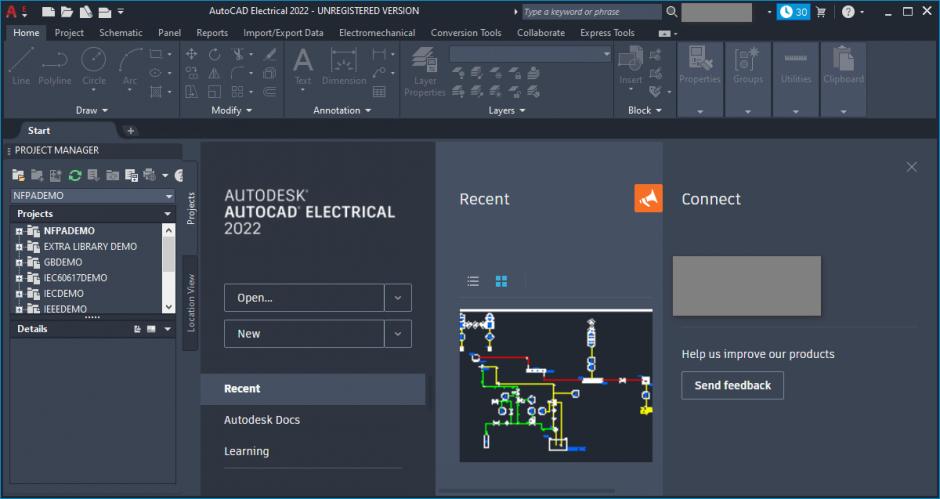The width and height of the screenshot is (940, 499).
Task: Click Send feedback button
Action: pos(733,385)
